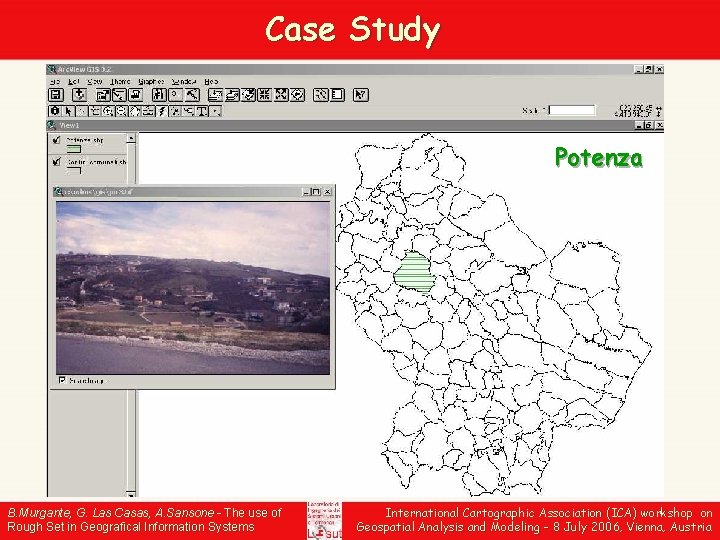The height and width of the screenshot is (540, 720).
Task: Click table of contents scroll-up arrow
Action: (x=131, y=138)
